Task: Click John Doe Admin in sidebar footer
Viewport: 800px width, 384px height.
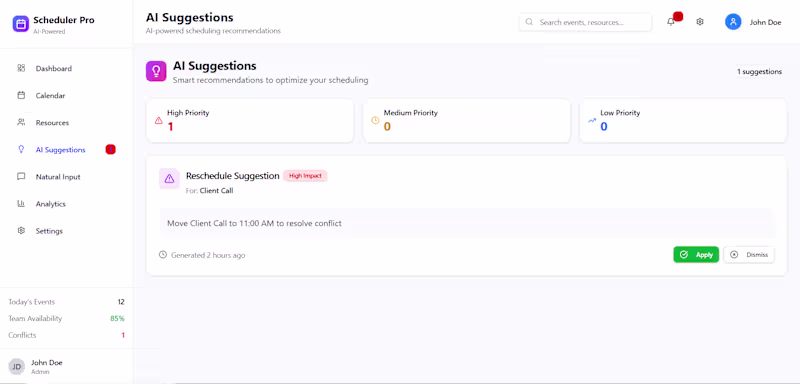Action: (x=47, y=367)
